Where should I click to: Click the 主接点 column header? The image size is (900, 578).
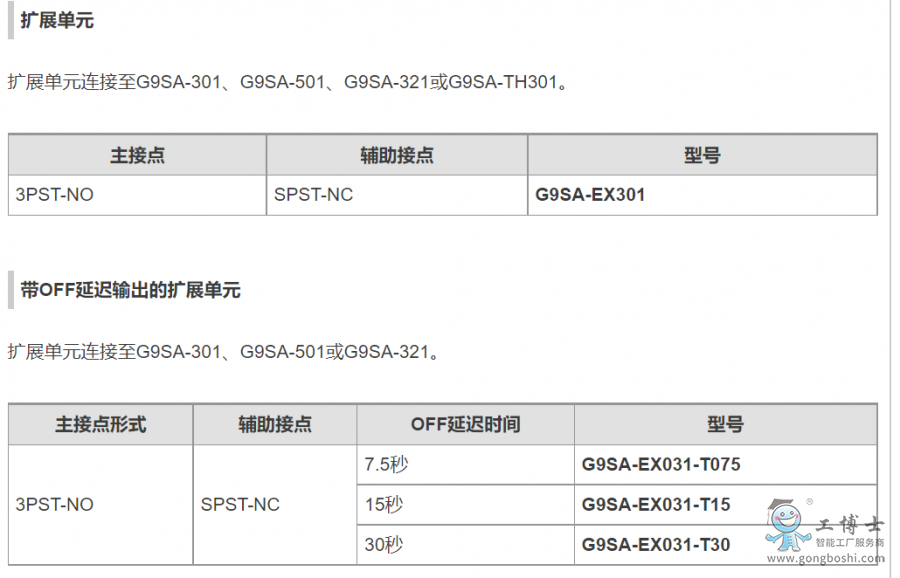(x=137, y=155)
